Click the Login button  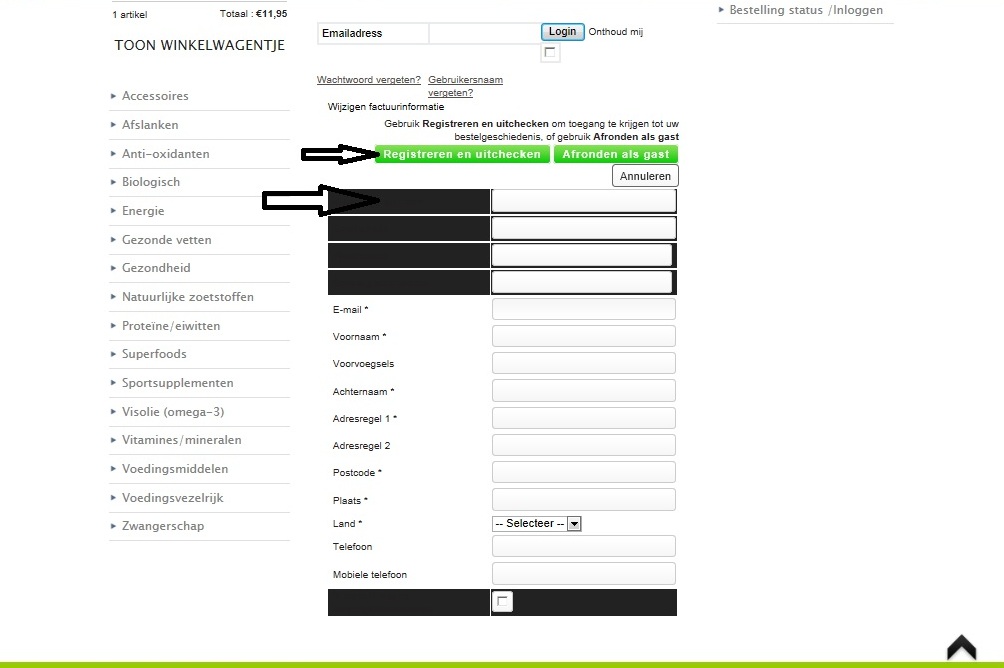click(x=562, y=31)
